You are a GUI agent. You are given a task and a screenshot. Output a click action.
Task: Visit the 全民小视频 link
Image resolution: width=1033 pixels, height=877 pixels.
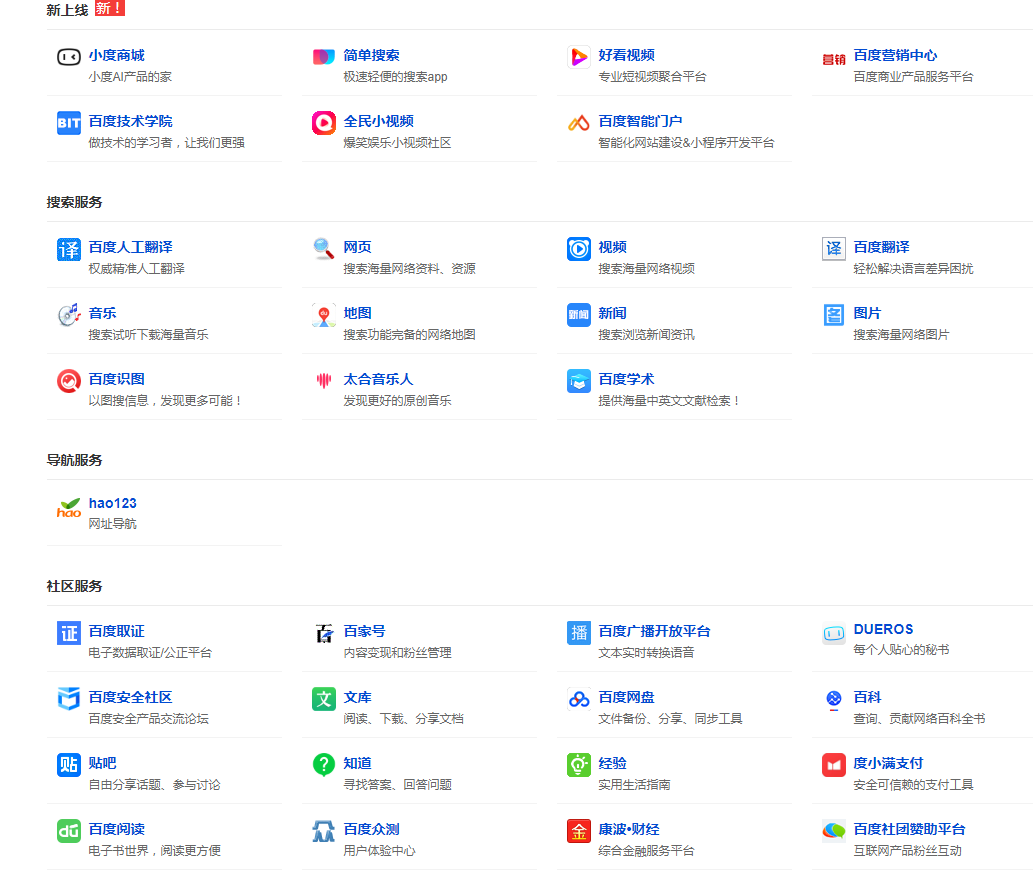(378, 121)
